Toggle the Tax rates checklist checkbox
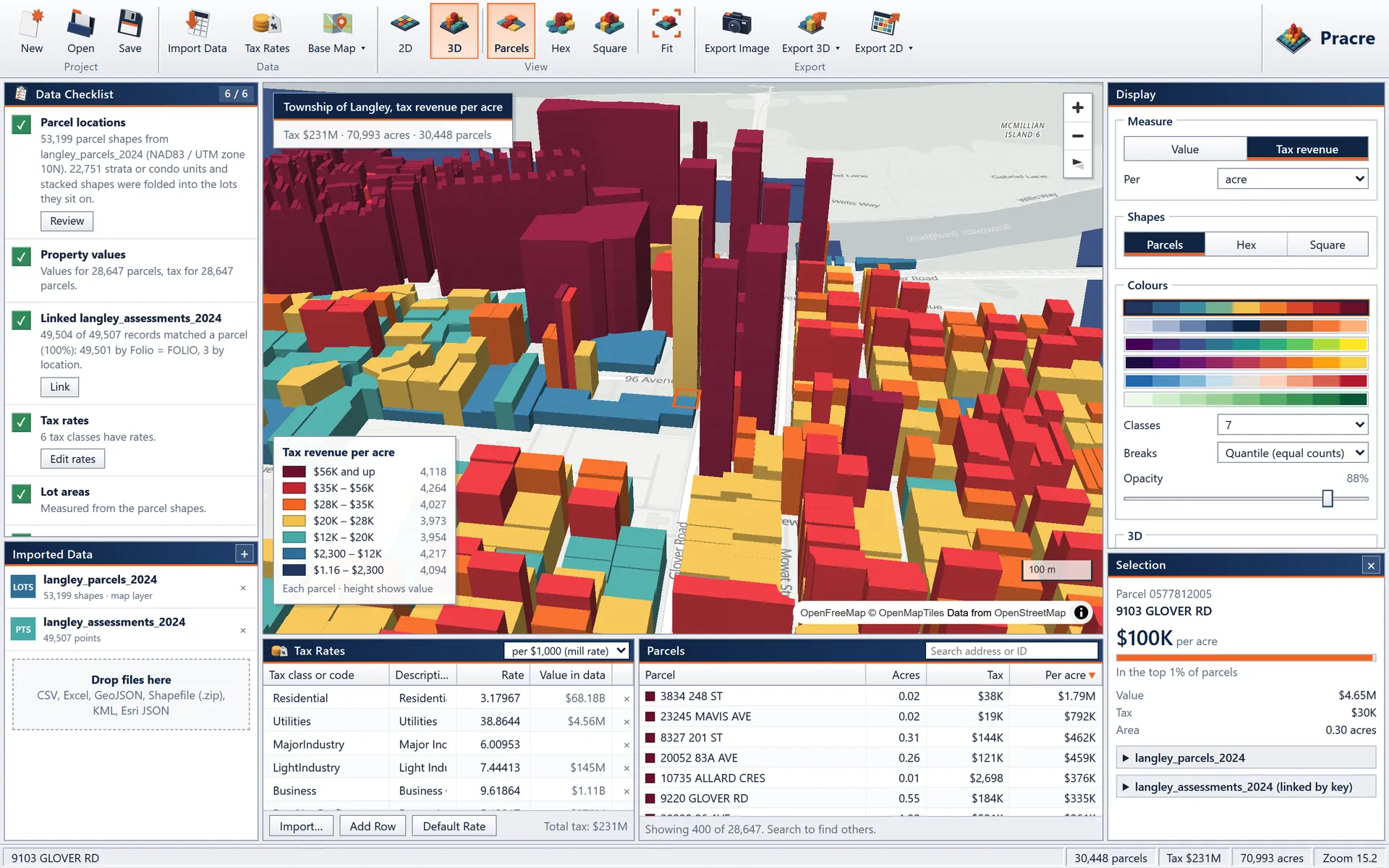The image size is (1389, 868). pos(22,422)
